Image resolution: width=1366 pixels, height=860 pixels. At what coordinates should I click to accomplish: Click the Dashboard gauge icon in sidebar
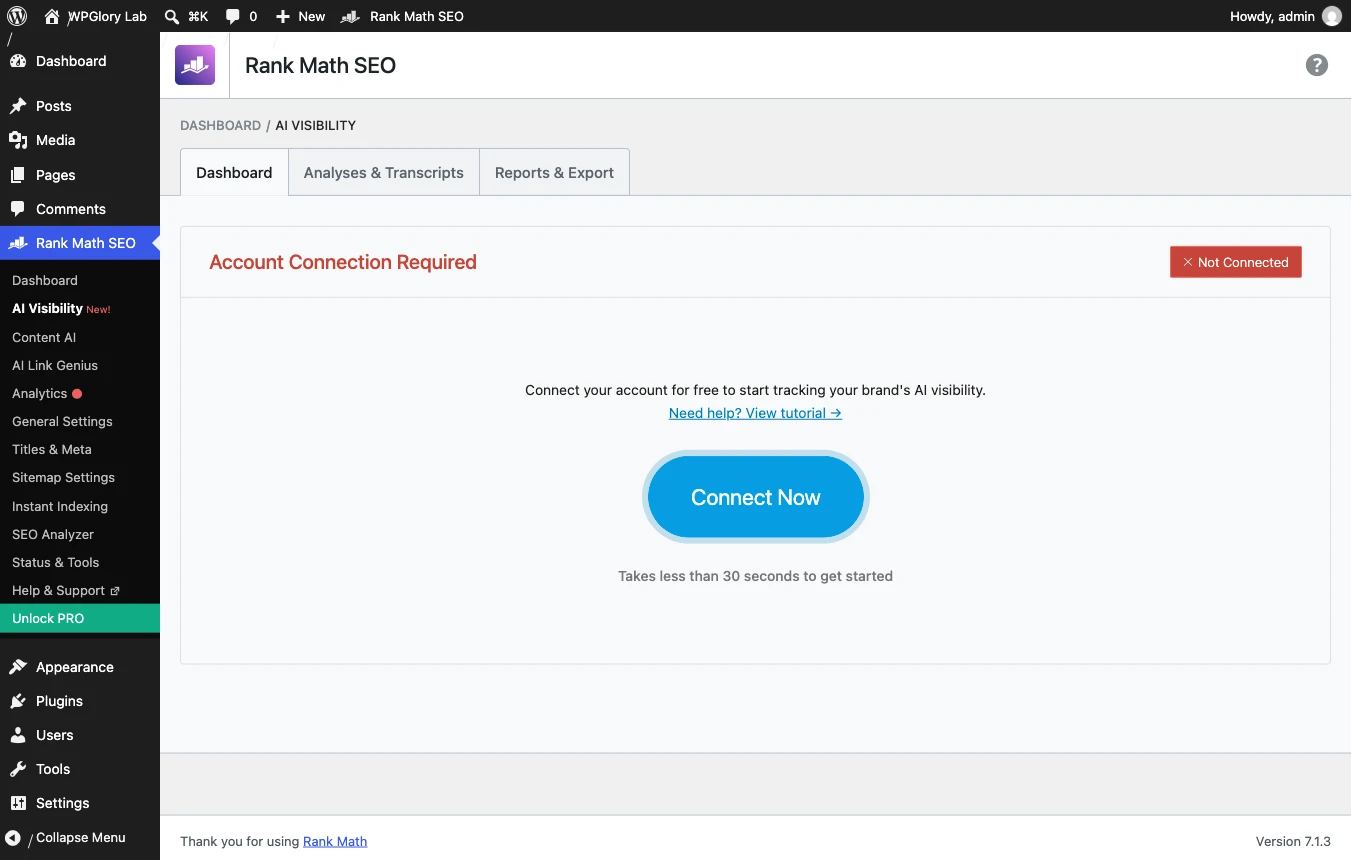click(x=18, y=61)
